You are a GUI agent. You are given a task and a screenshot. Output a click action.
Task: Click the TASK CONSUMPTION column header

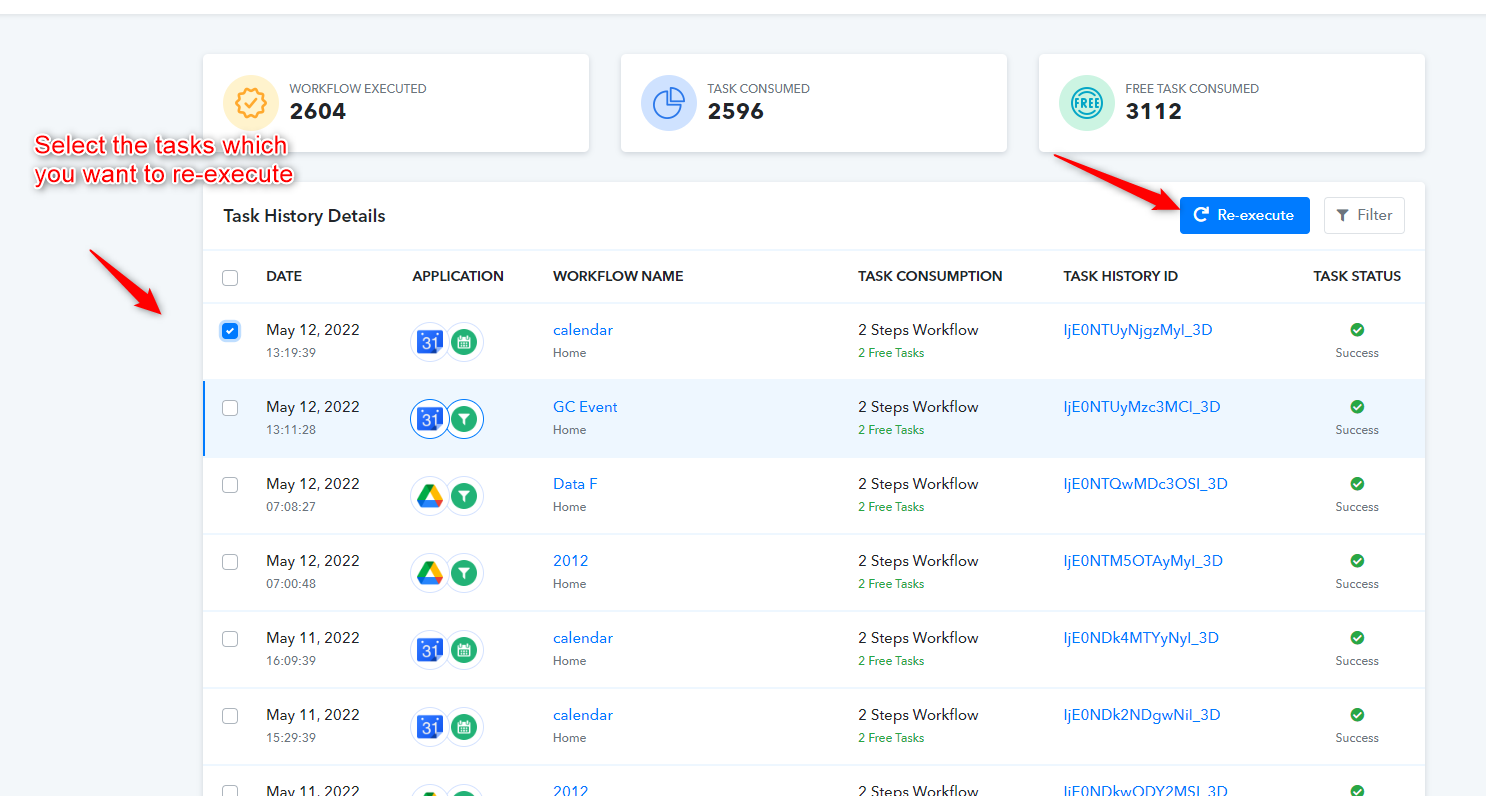930,276
